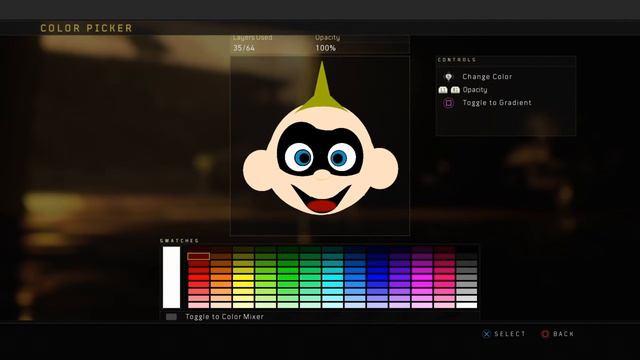
Task: Click the Opacity label above 100%
Action: click(327, 38)
